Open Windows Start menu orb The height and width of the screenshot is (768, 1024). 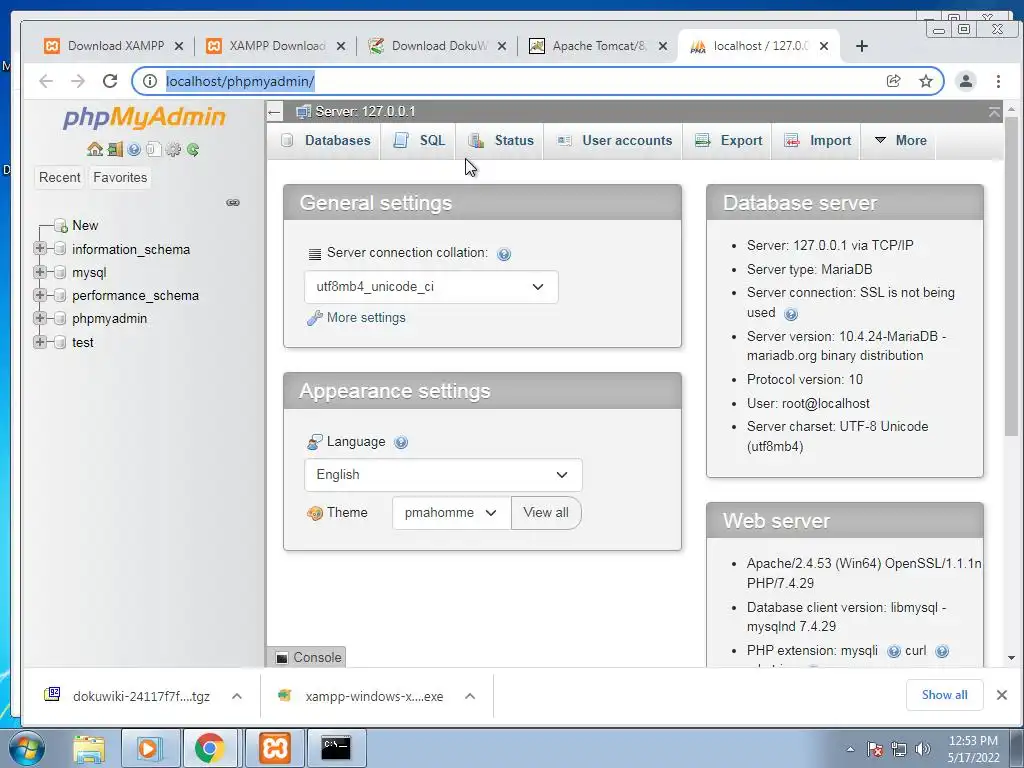point(26,748)
